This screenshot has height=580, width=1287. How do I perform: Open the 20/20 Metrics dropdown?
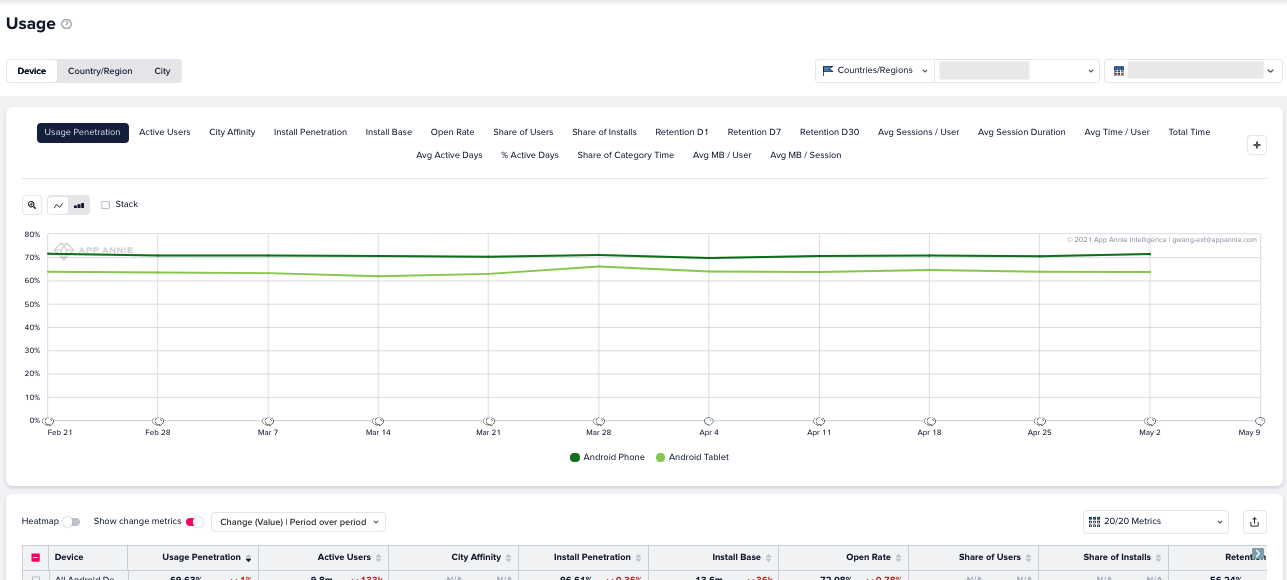tap(1156, 522)
